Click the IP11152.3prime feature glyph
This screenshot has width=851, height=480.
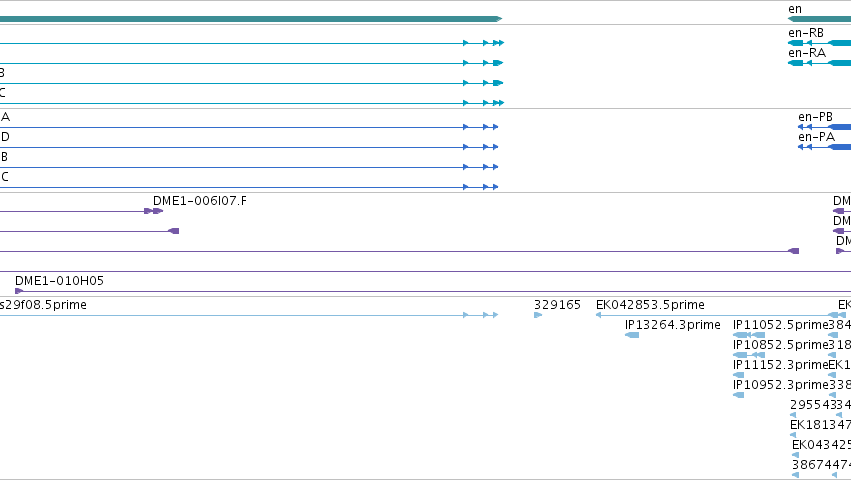coord(739,375)
